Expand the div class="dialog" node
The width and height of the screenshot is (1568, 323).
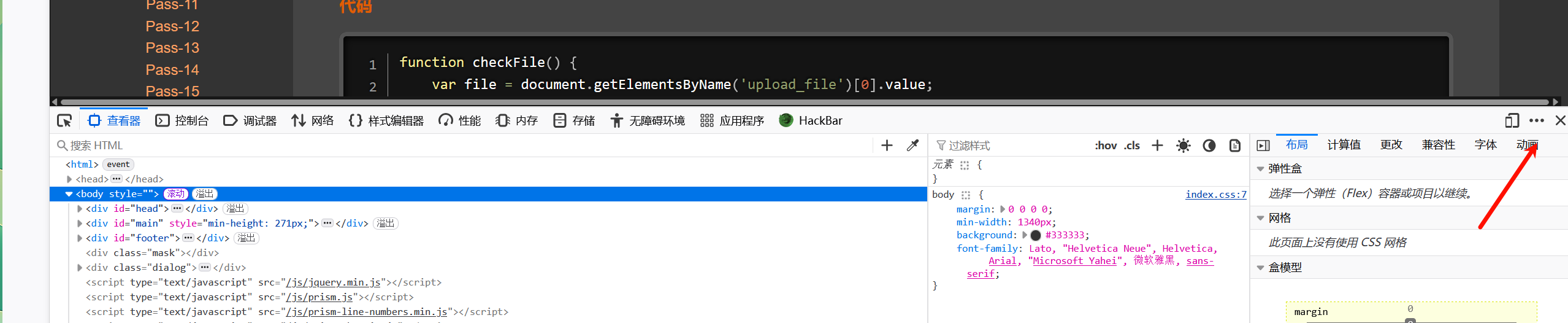click(80, 268)
